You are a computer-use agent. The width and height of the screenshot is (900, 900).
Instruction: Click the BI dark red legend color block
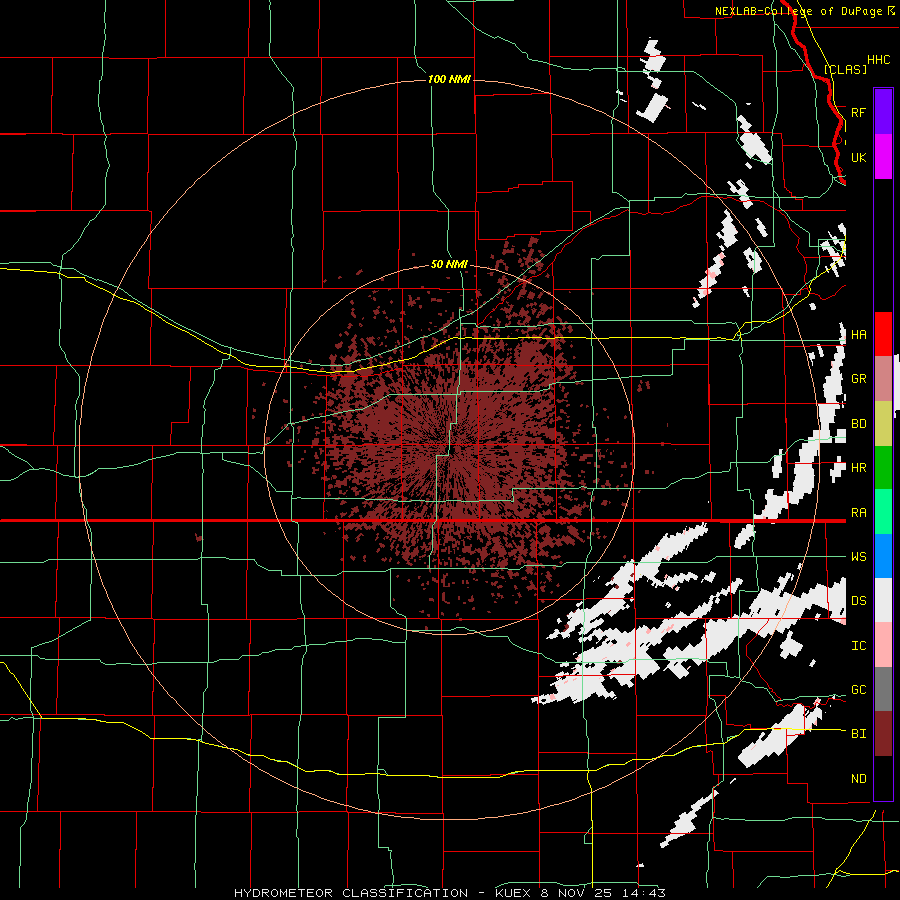[883, 734]
